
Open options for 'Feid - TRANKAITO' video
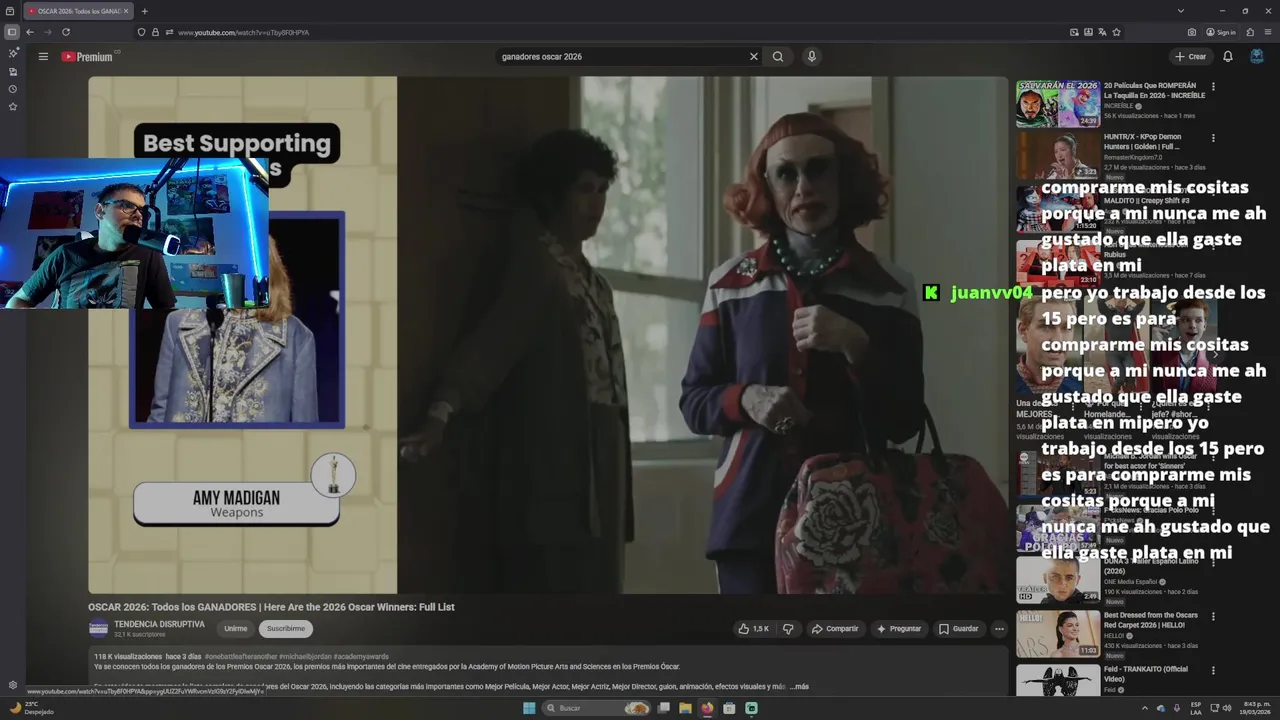1213,671
